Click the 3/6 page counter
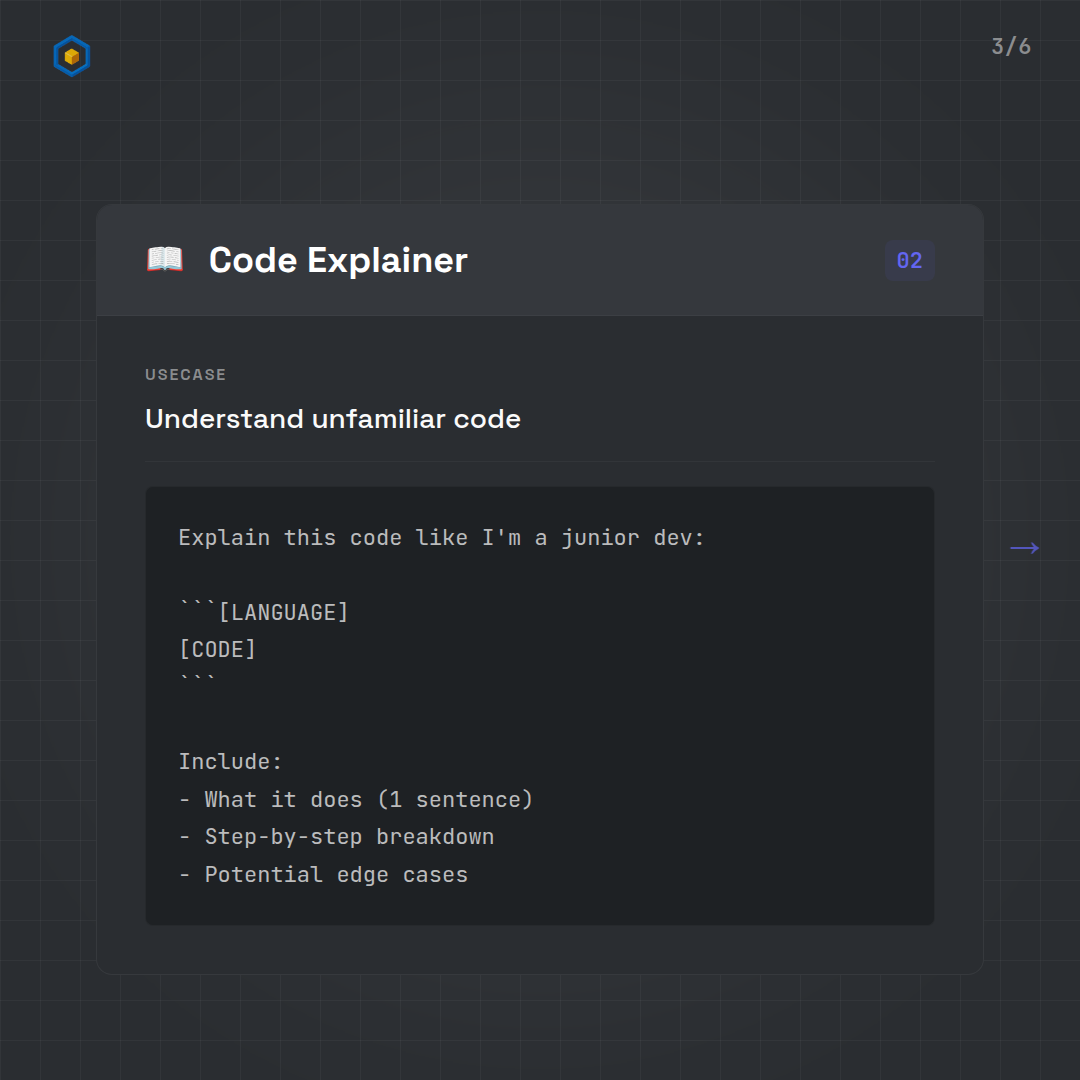The image size is (1080, 1080). click(x=1010, y=47)
